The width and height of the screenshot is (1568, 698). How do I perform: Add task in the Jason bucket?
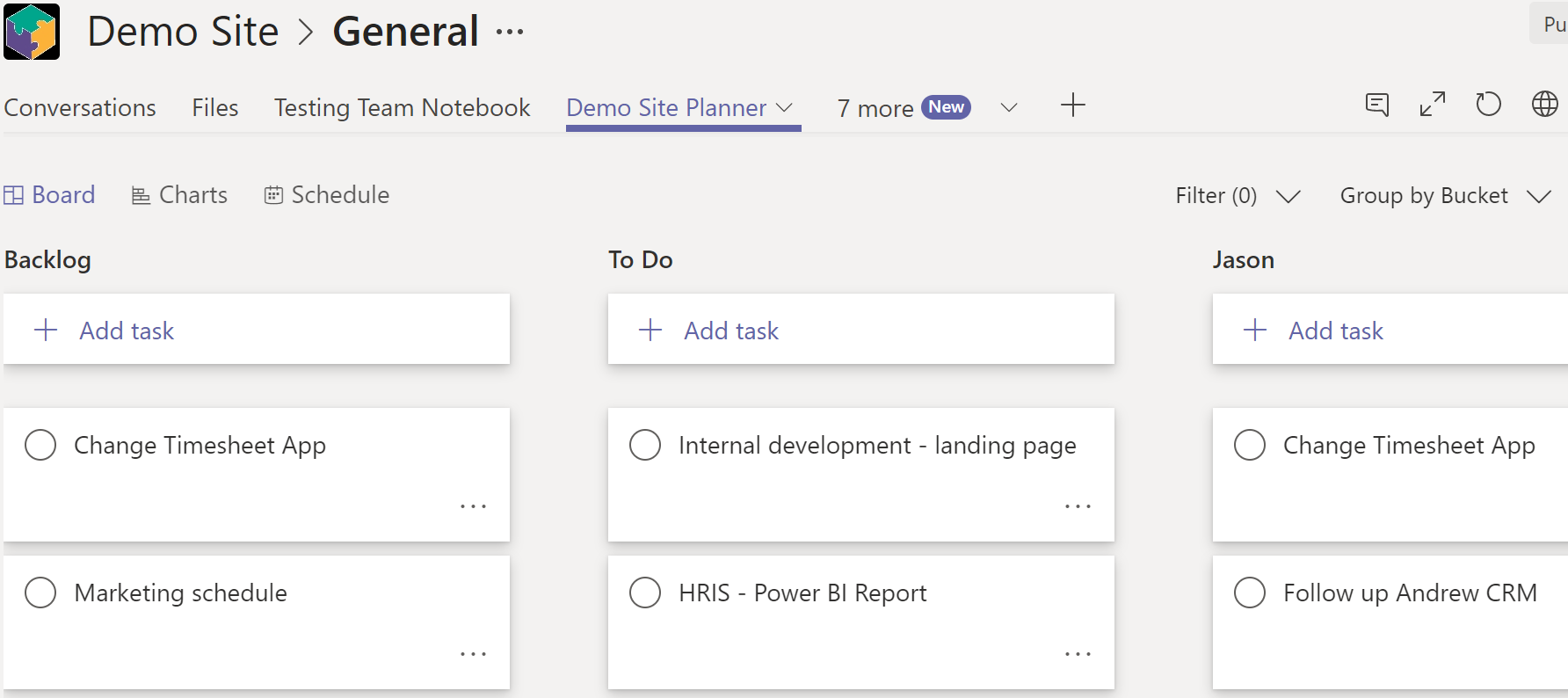[1390, 330]
